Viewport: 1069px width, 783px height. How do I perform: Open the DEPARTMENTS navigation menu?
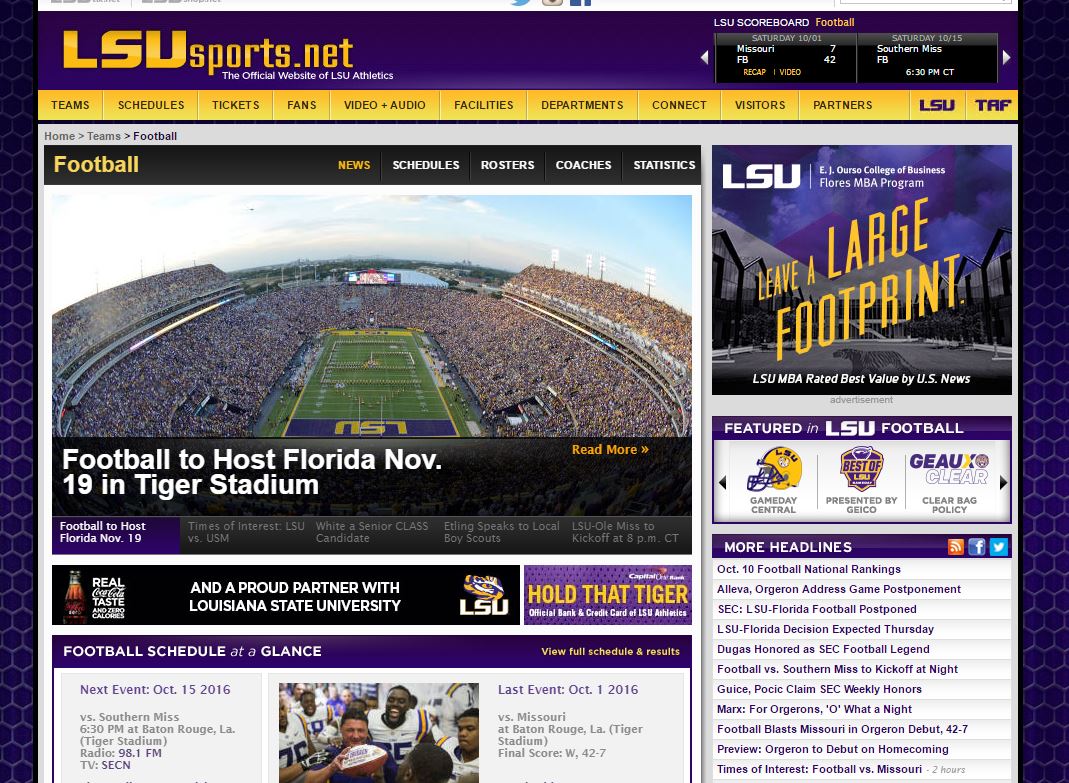582,105
